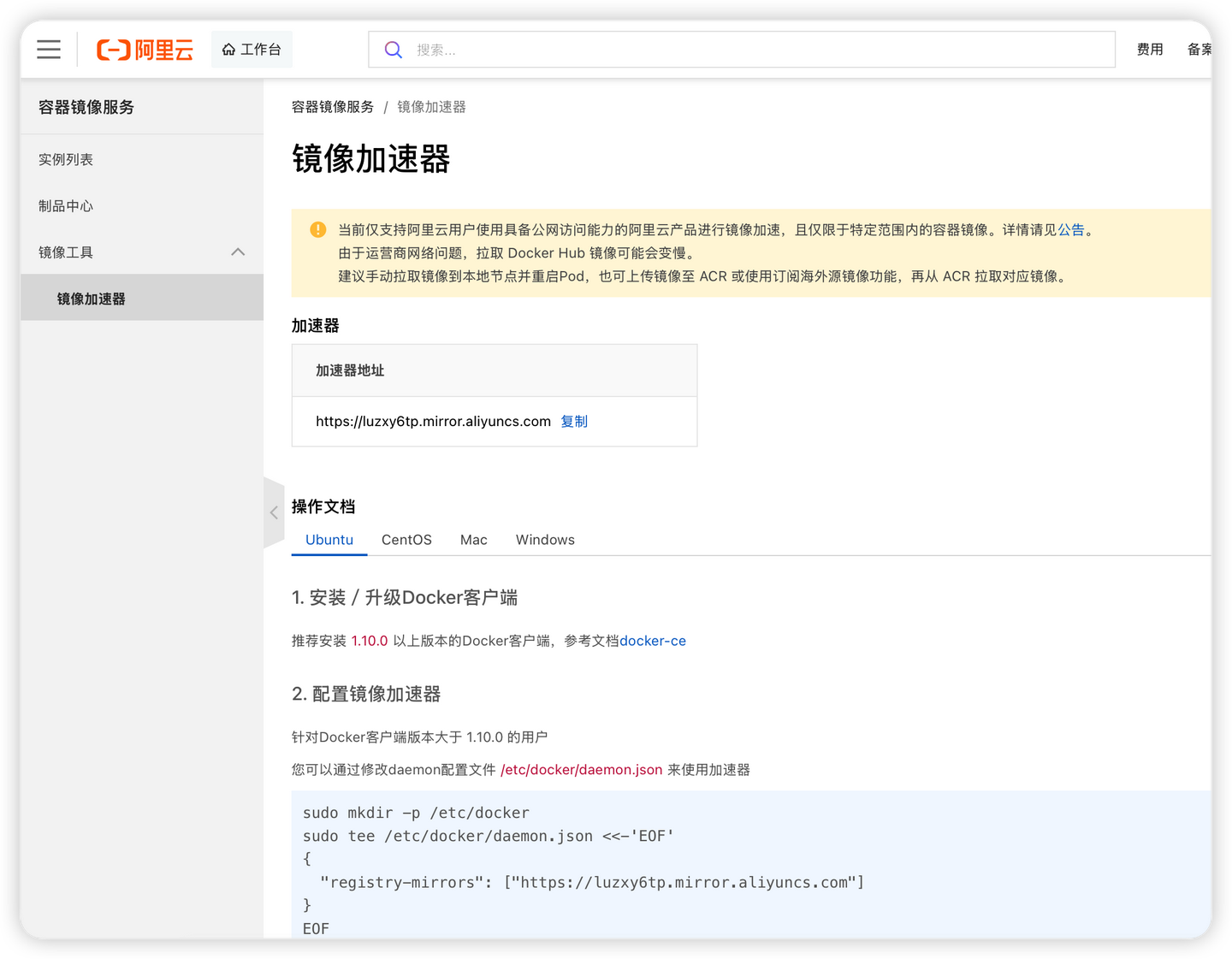
Task: Collapse the sidebar with arrow handle
Action: tap(274, 512)
